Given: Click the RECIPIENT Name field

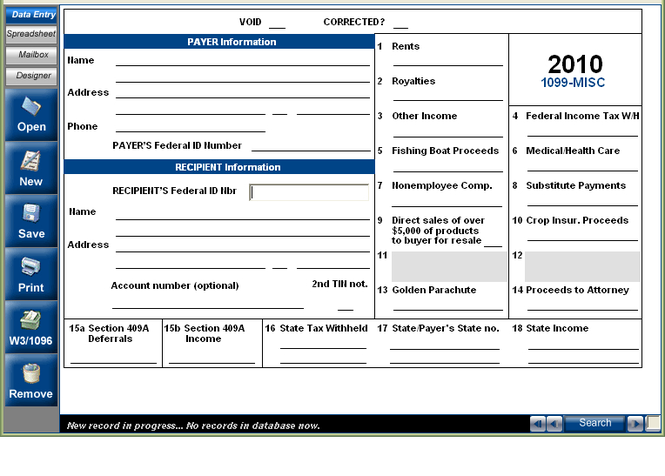Looking at the screenshot, I should click(243, 215).
